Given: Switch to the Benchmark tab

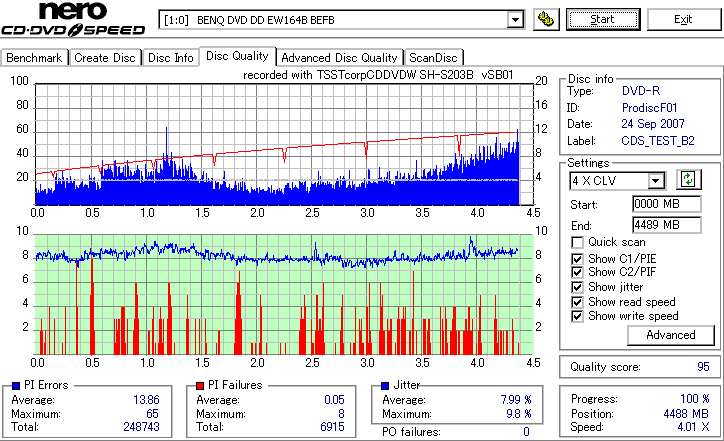Looking at the screenshot, I should pos(34,58).
